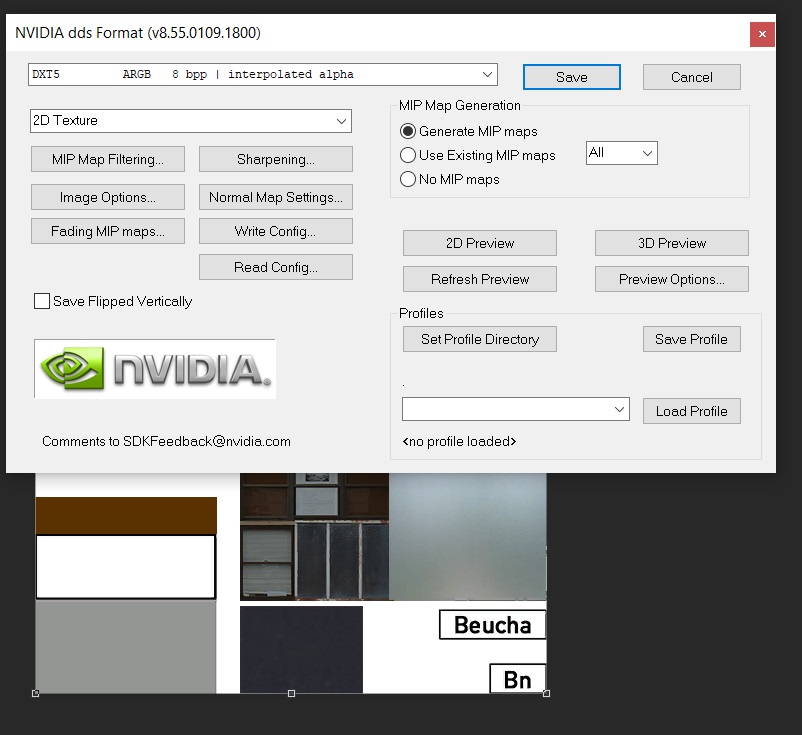
Task: Open the Sharpening options
Action: point(276,159)
